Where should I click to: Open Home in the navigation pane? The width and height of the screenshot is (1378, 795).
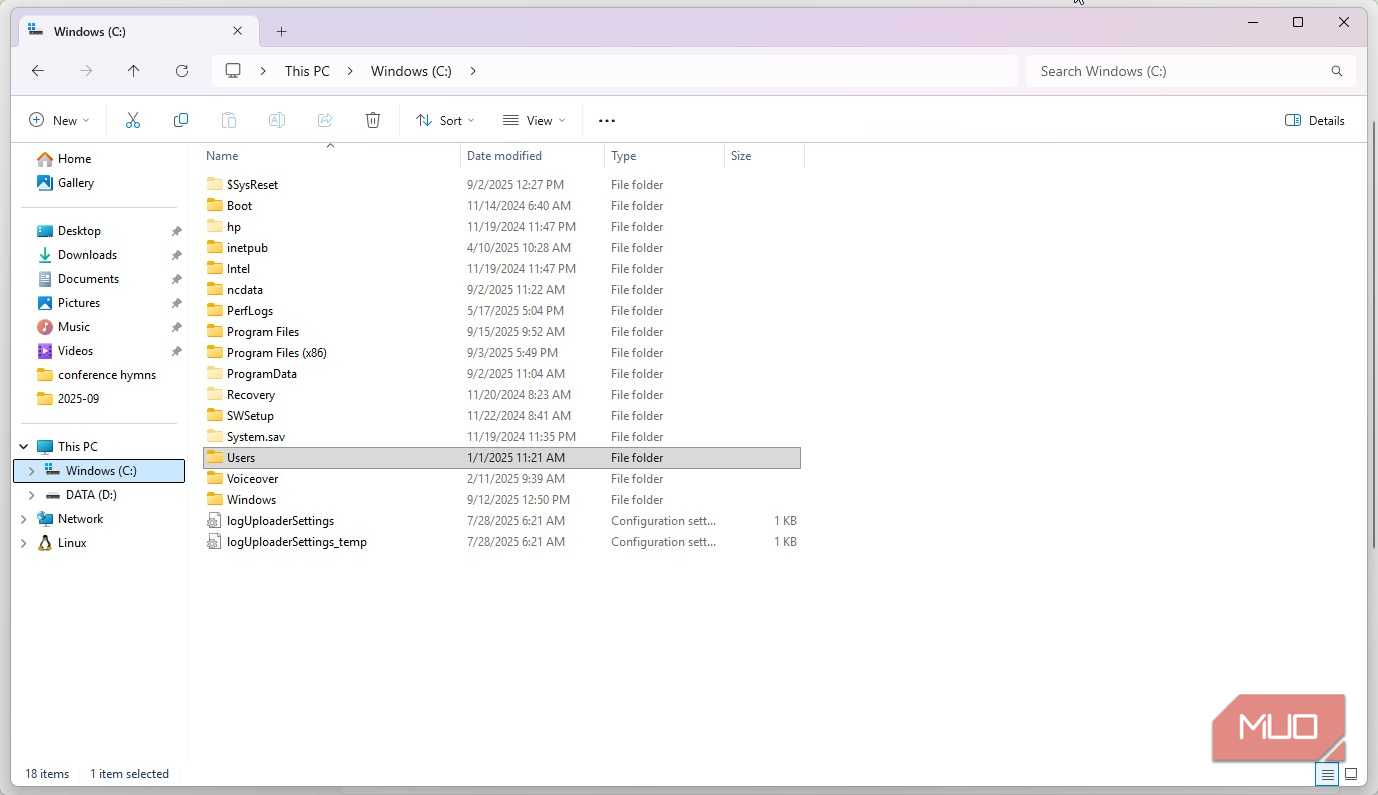tap(65, 159)
